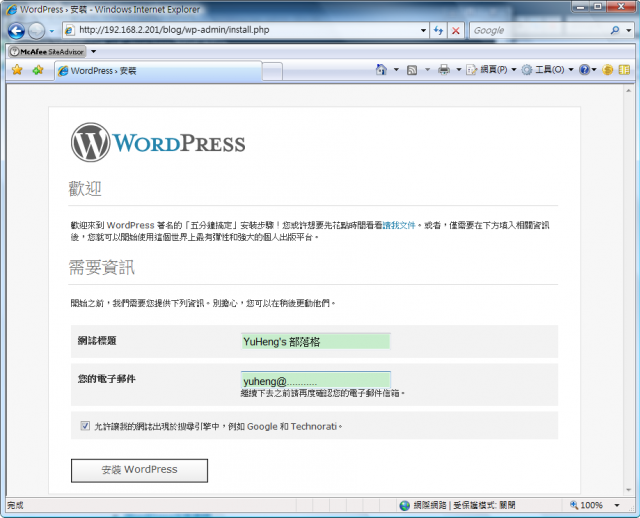The height and width of the screenshot is (518, 640).
Task: Expand the Feeds dropdown arrow
Action: coord(427,70)
